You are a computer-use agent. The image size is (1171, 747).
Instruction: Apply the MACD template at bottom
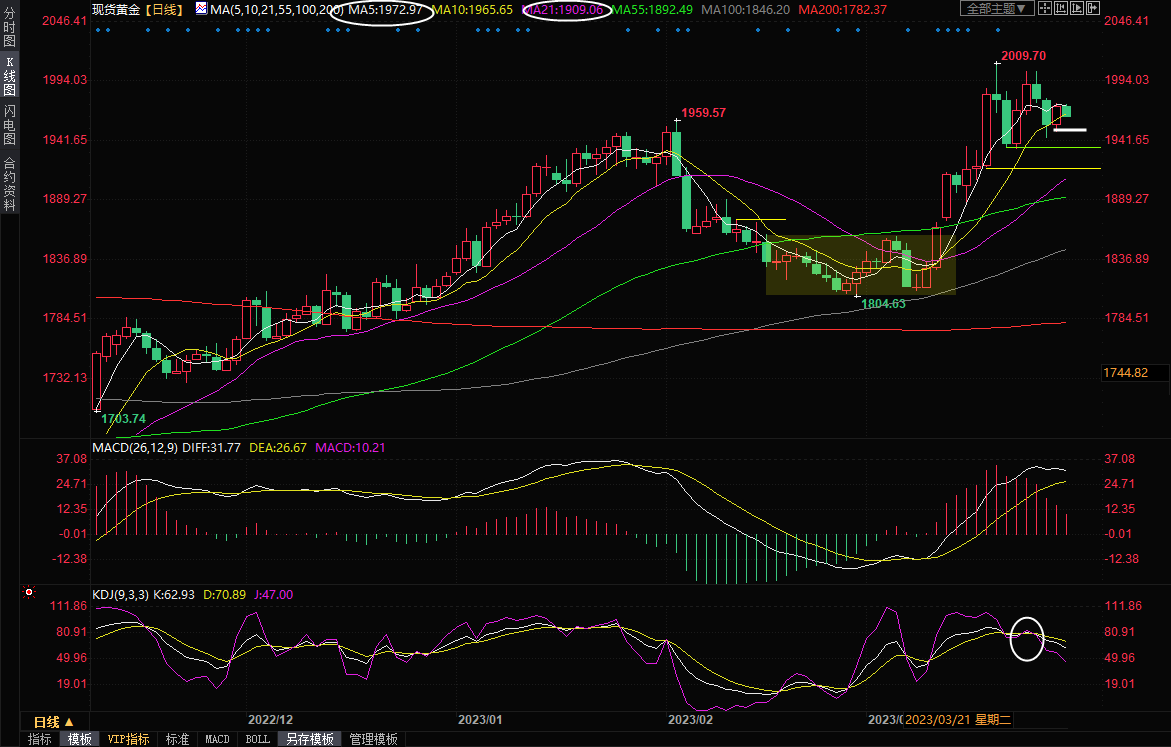point(217,739)
